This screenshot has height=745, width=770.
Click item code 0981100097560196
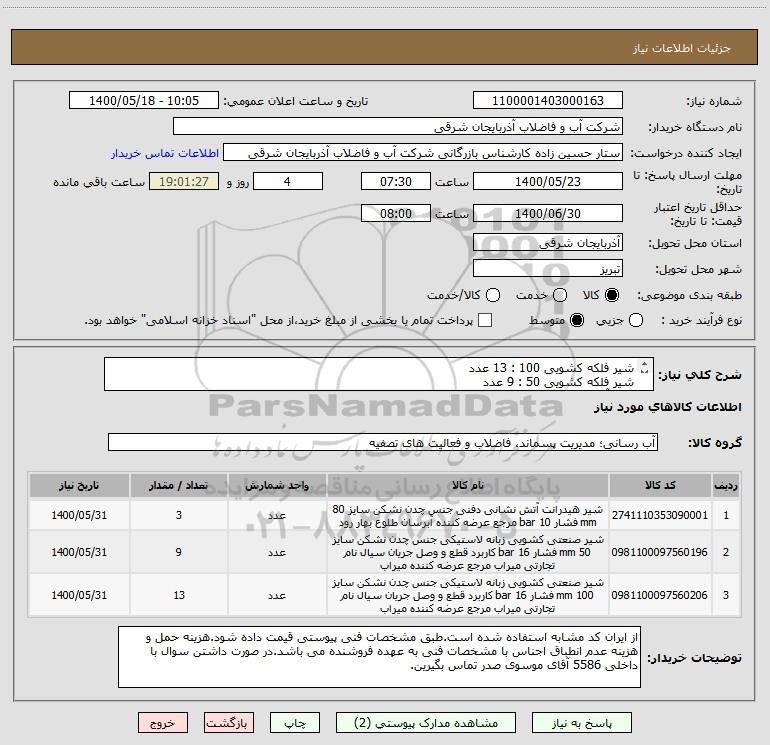(x=660, y=552)
